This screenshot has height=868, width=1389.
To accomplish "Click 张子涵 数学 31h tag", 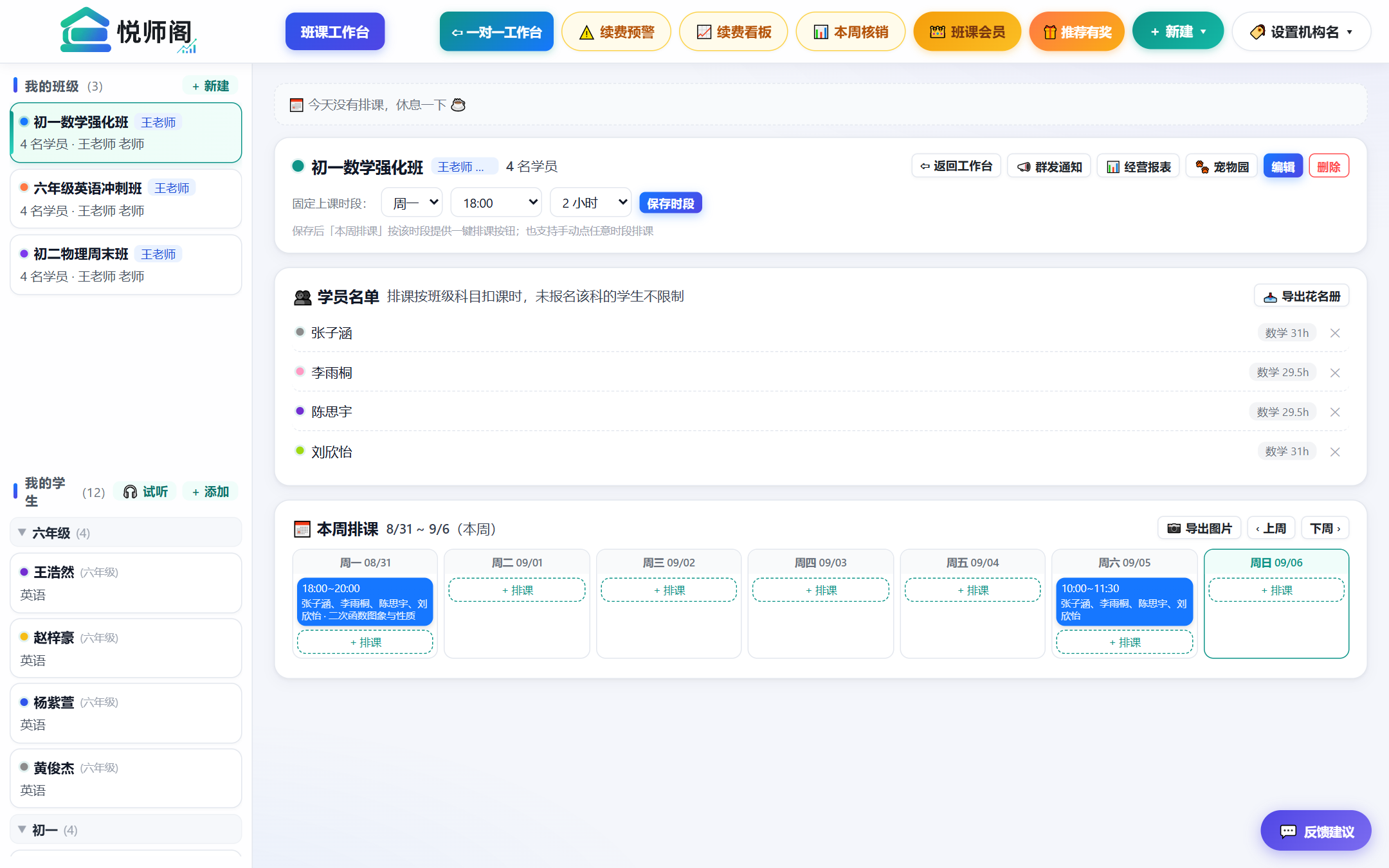I will click(1287, 333).
